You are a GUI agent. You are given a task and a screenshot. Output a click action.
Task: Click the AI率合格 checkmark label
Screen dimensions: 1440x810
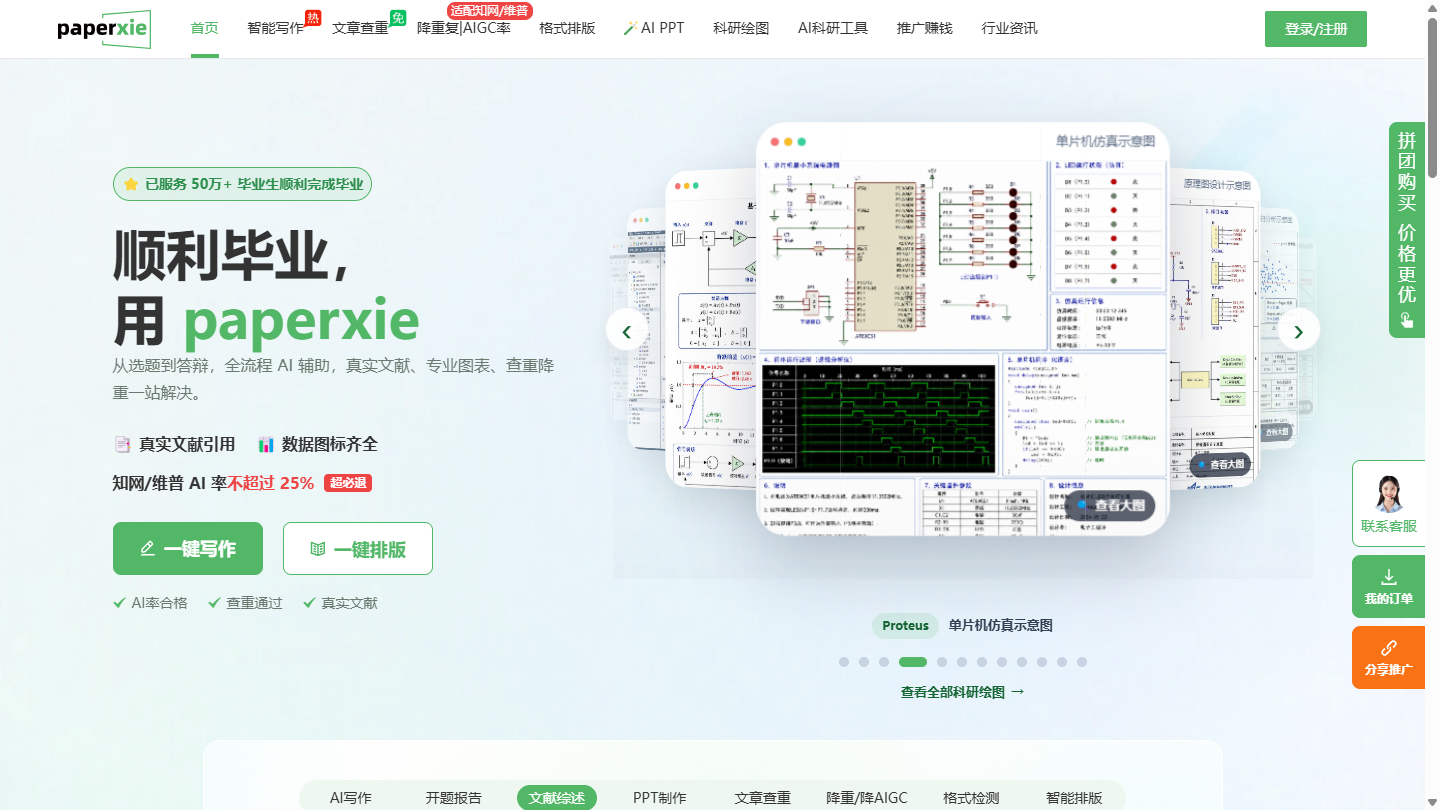pyautogui.click(x=151, y=603)
